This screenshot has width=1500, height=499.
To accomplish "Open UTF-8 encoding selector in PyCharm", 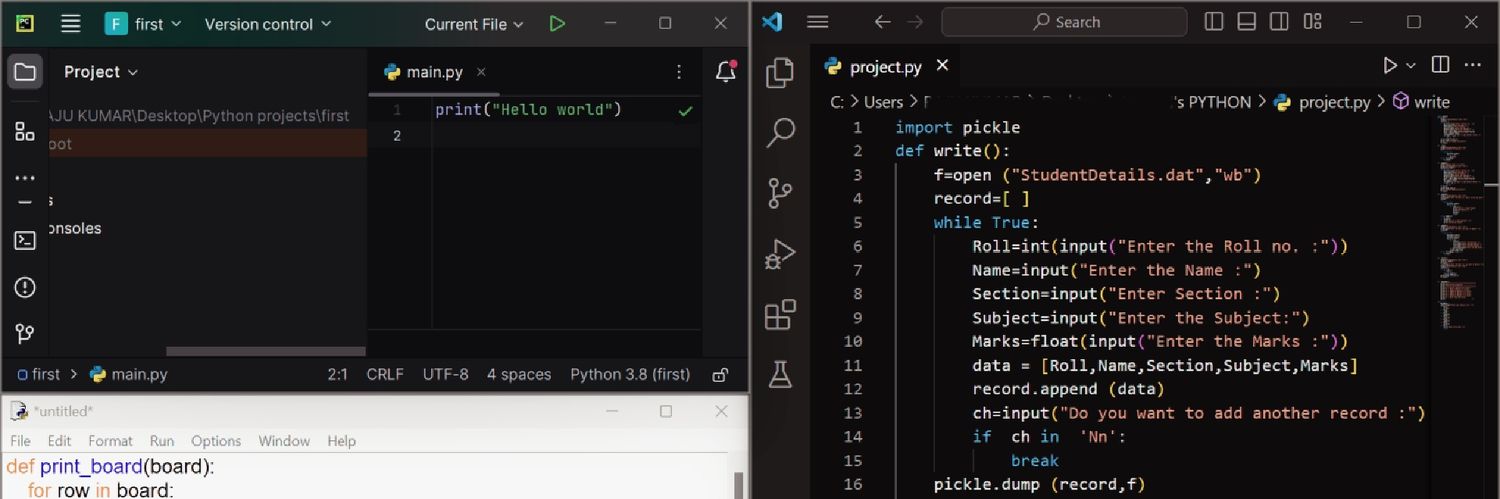I will 445,375.
